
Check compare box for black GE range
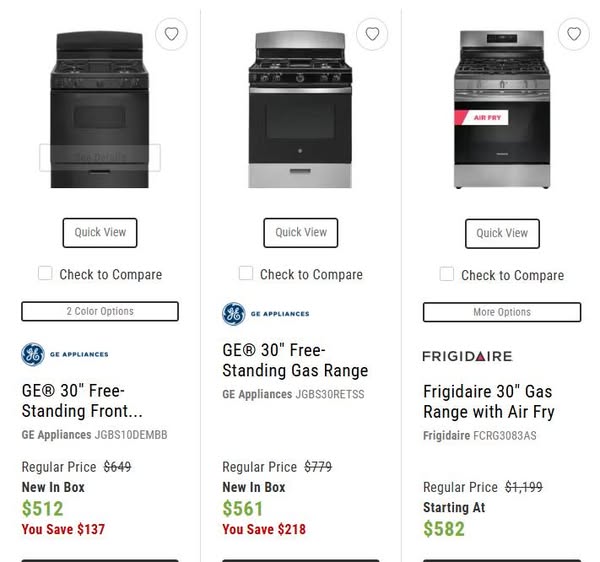45,273
